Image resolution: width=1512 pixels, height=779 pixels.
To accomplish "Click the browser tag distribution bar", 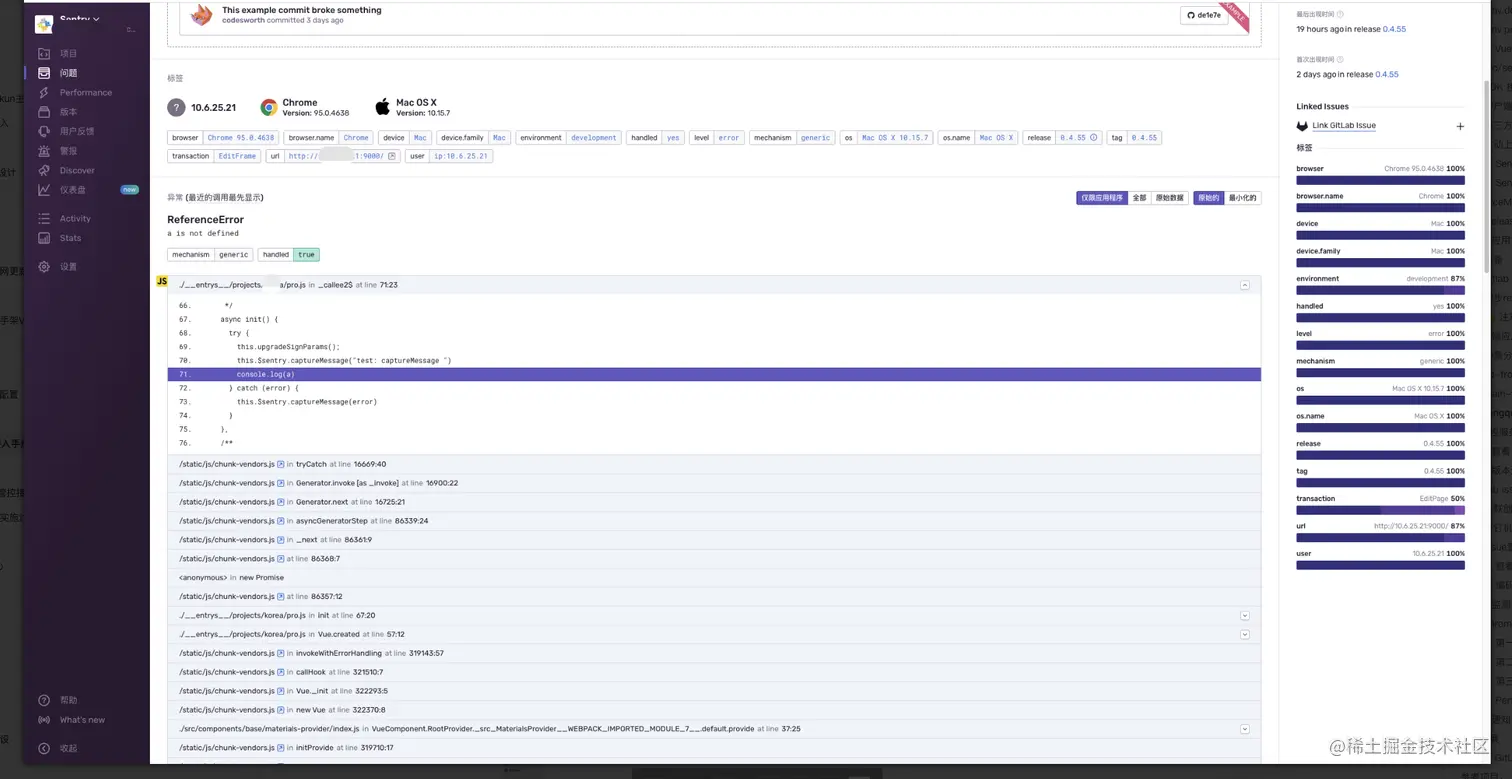I will (1380, 181).
